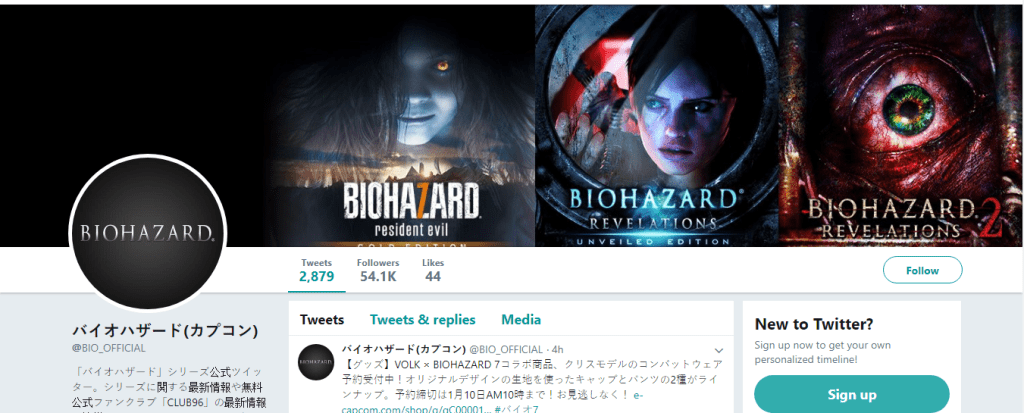Select the Tweets timeline tab

click(322, 320)
